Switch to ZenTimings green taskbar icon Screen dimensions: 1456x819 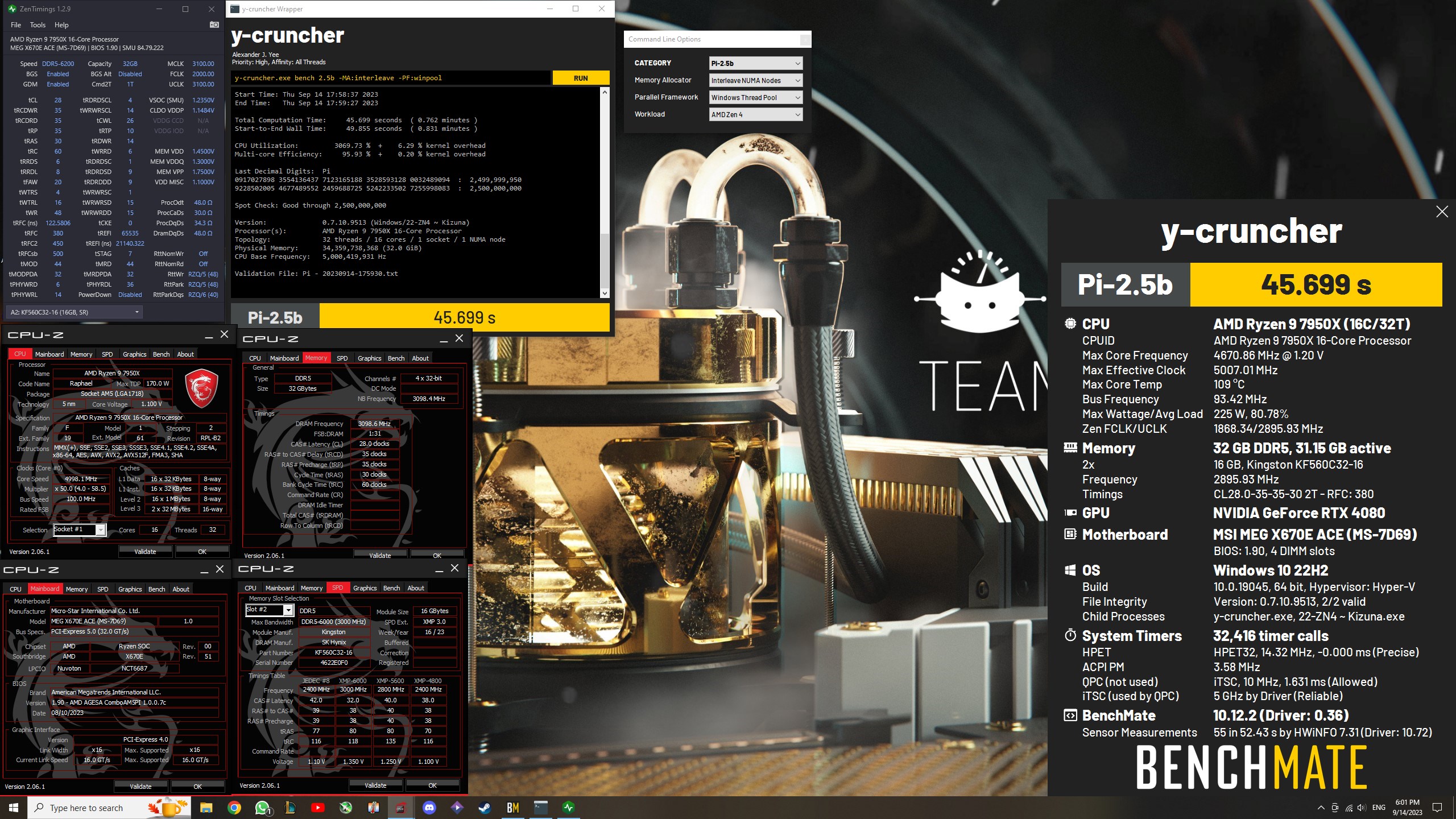point(568,808)
